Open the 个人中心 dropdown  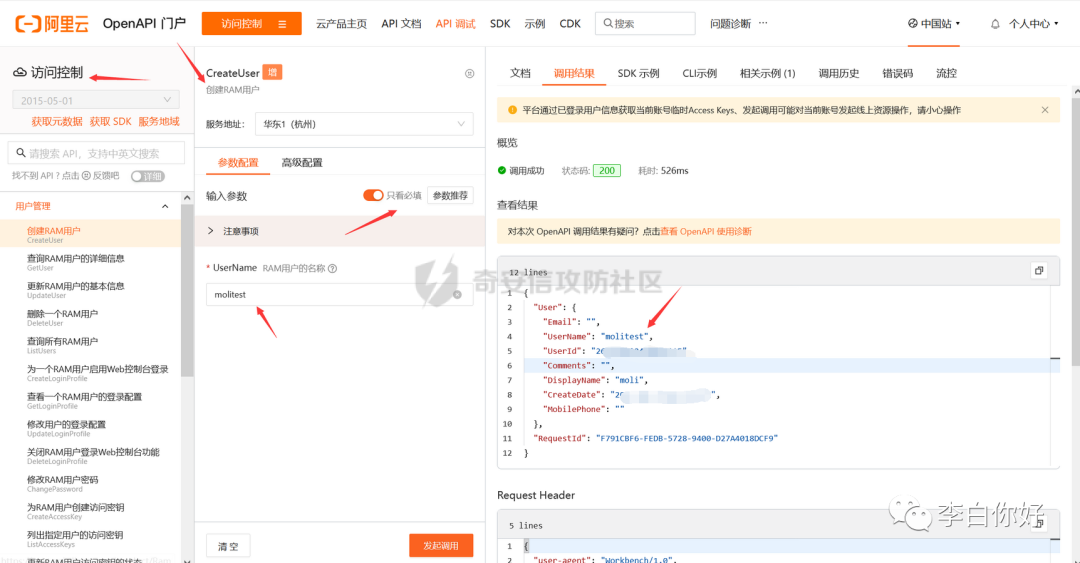pyautogui.click(x=1033, y=24)
